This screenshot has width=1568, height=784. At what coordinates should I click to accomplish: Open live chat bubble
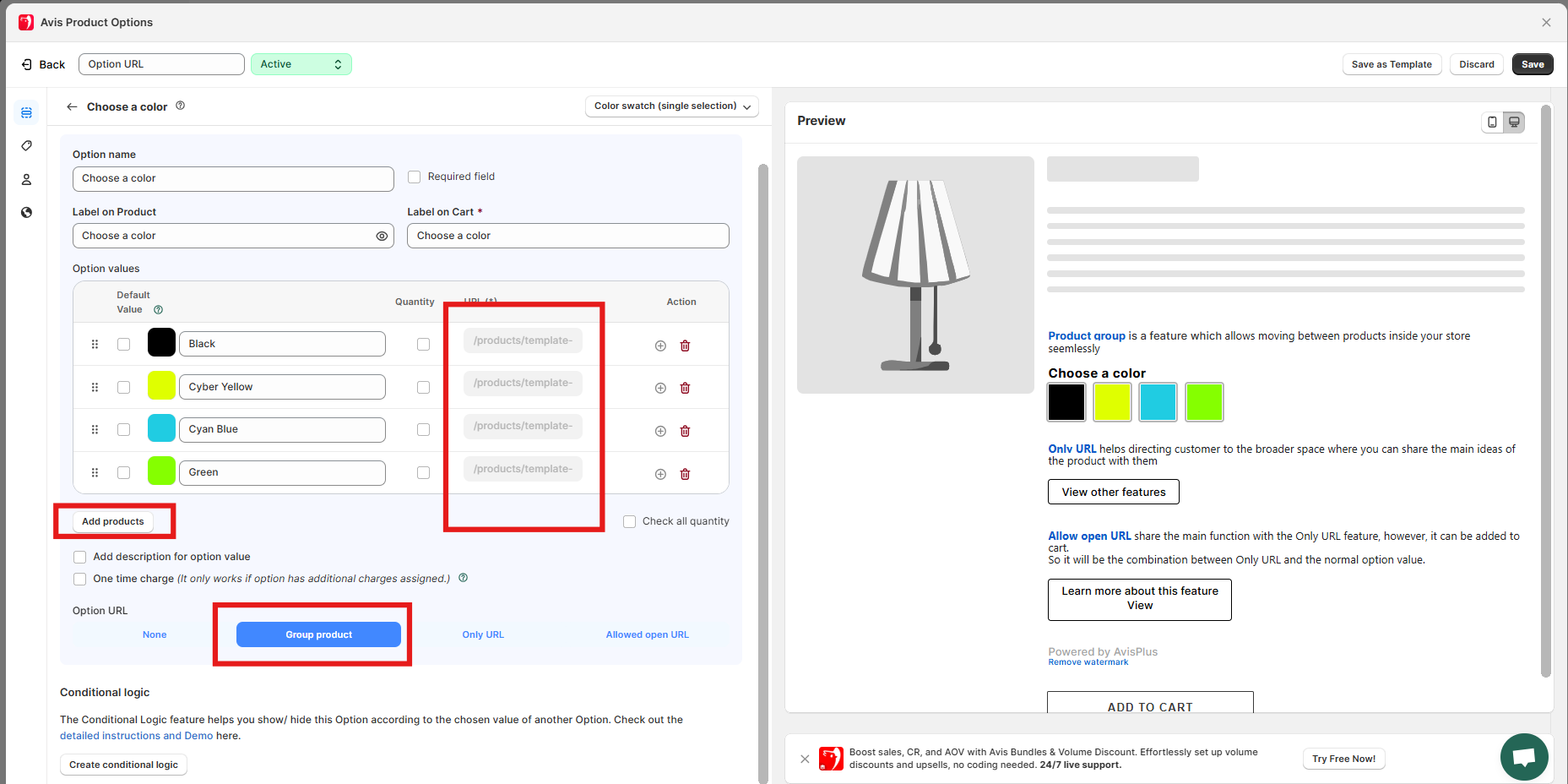(1523, 756)
